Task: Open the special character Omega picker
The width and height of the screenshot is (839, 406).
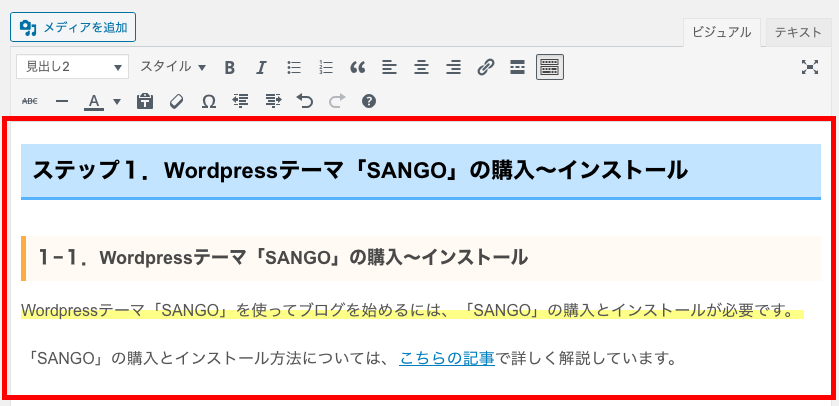Action: [208, 101]
